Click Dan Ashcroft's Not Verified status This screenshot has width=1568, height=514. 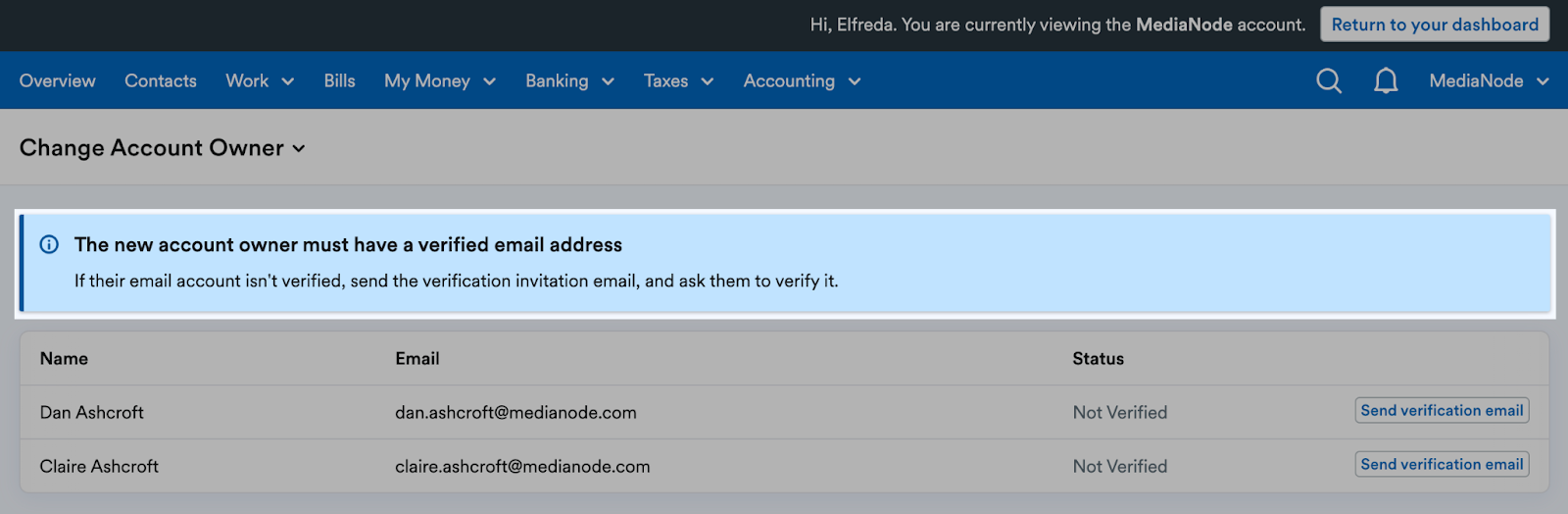click(1120, 413)
